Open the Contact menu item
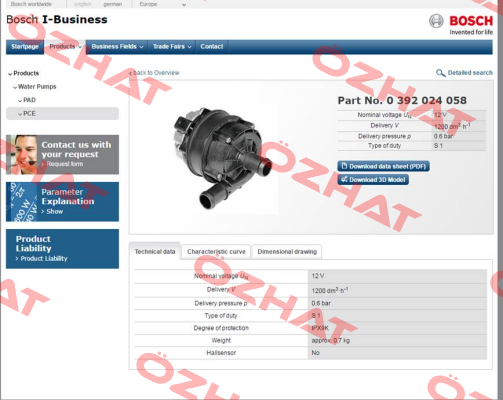503x400 pixels. [212, 47]
